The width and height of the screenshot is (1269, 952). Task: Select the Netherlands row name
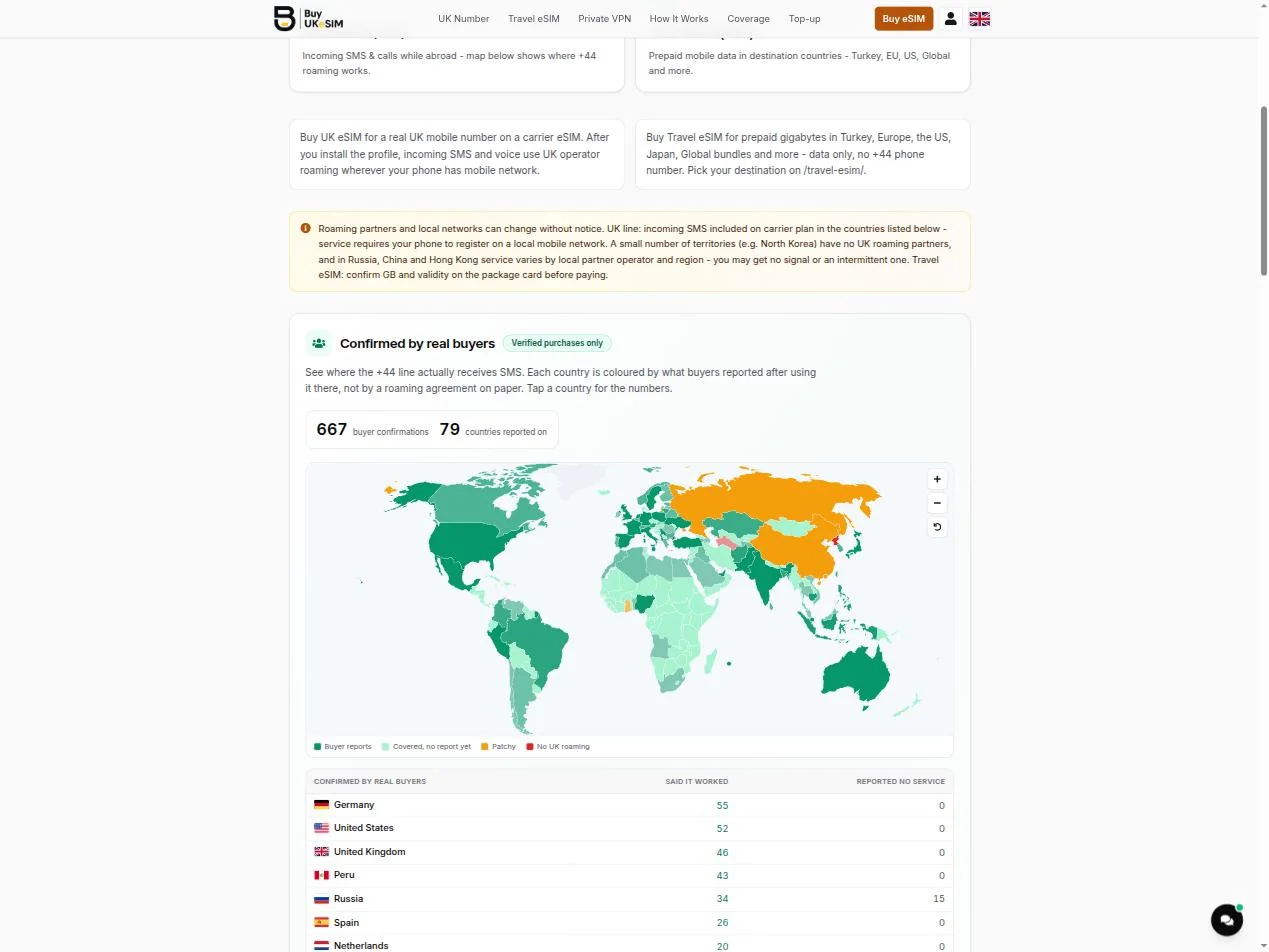(x=361, y=945)
